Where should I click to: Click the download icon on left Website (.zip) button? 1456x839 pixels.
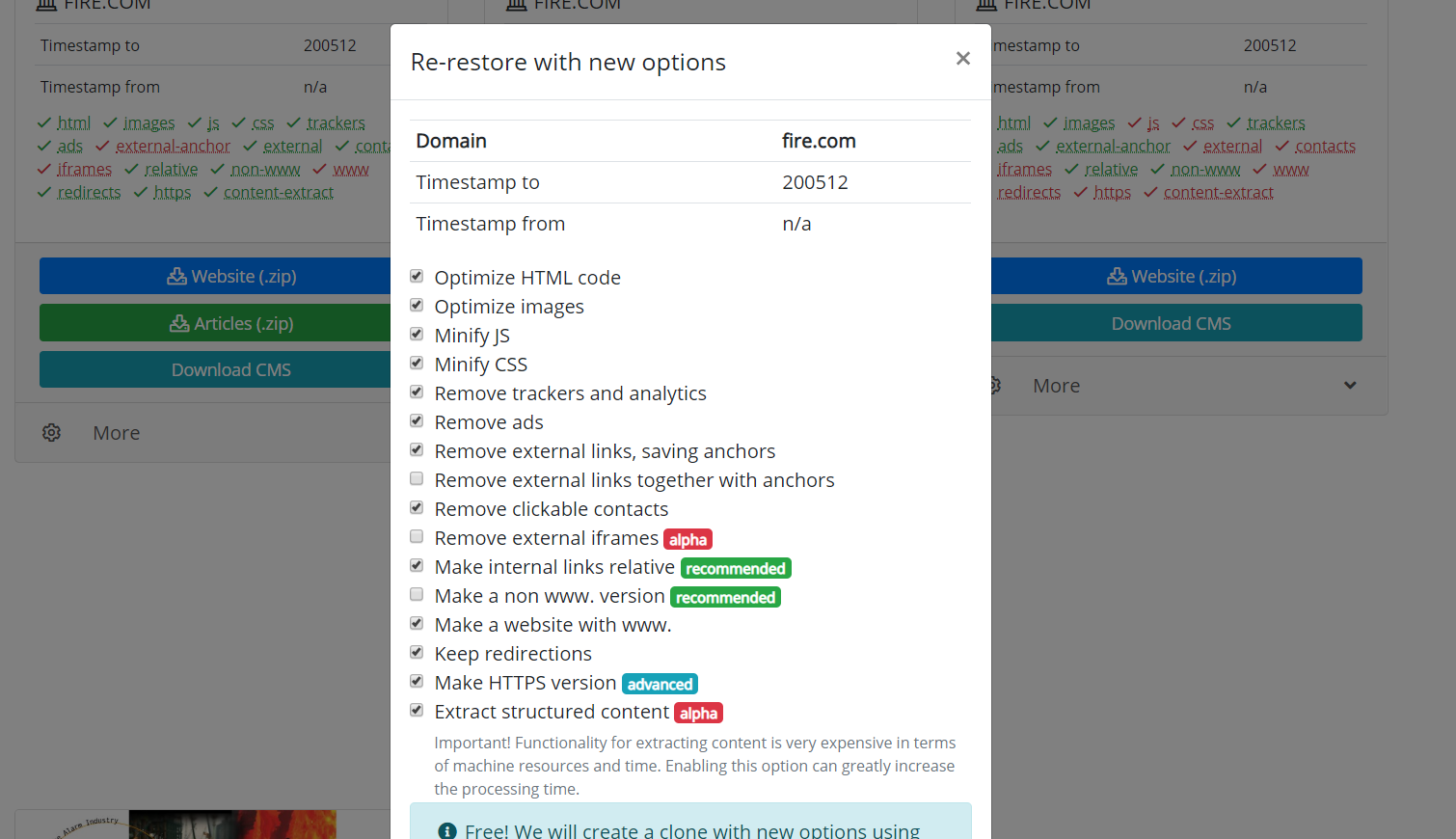pyautogui.click(x=176, y=277)
